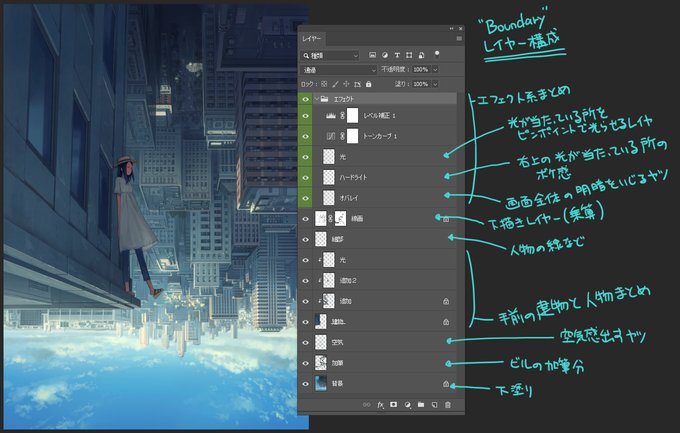The height and width of the screenshot is (433, 680).
Task: Click lock position icon
Action: [346, 84]
